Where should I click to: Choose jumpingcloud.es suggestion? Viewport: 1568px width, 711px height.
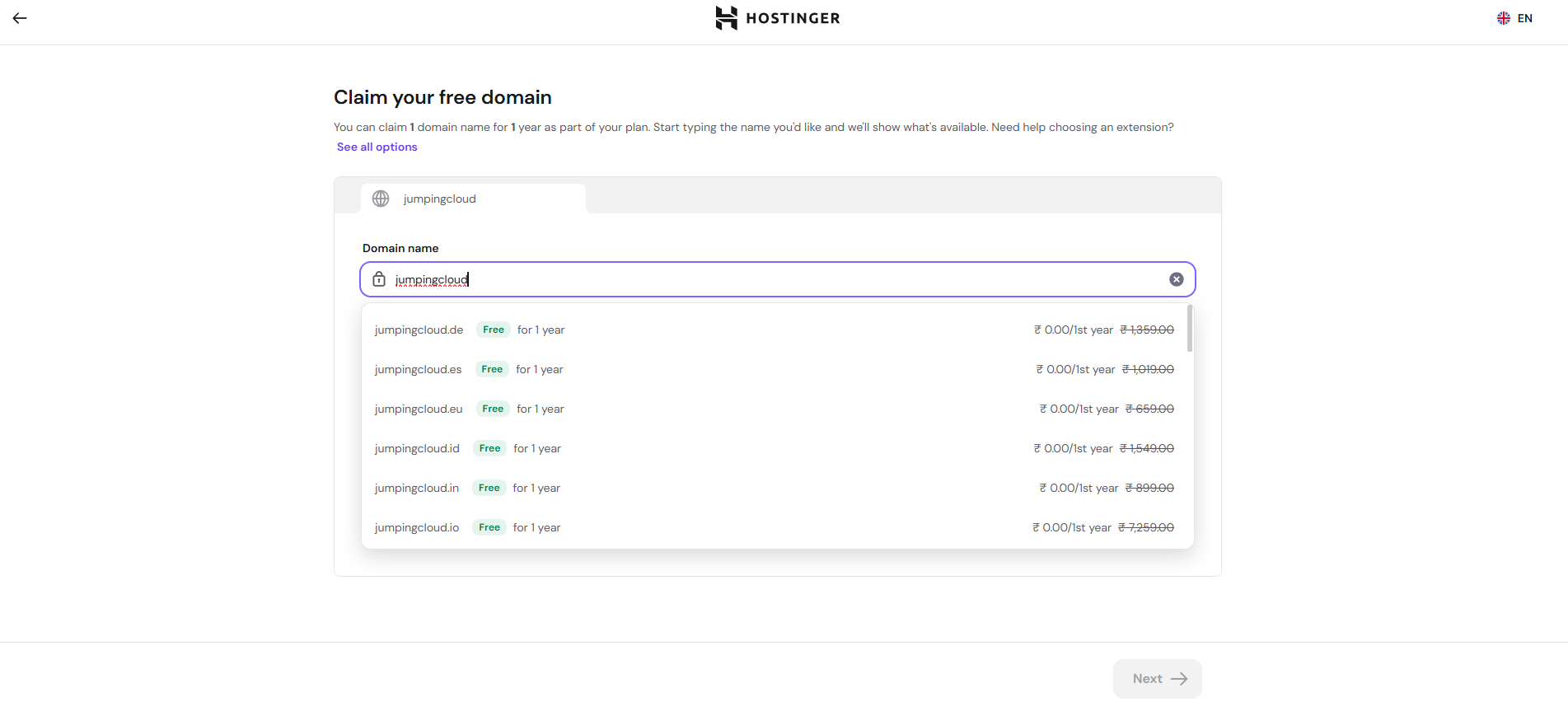[775, 369]
